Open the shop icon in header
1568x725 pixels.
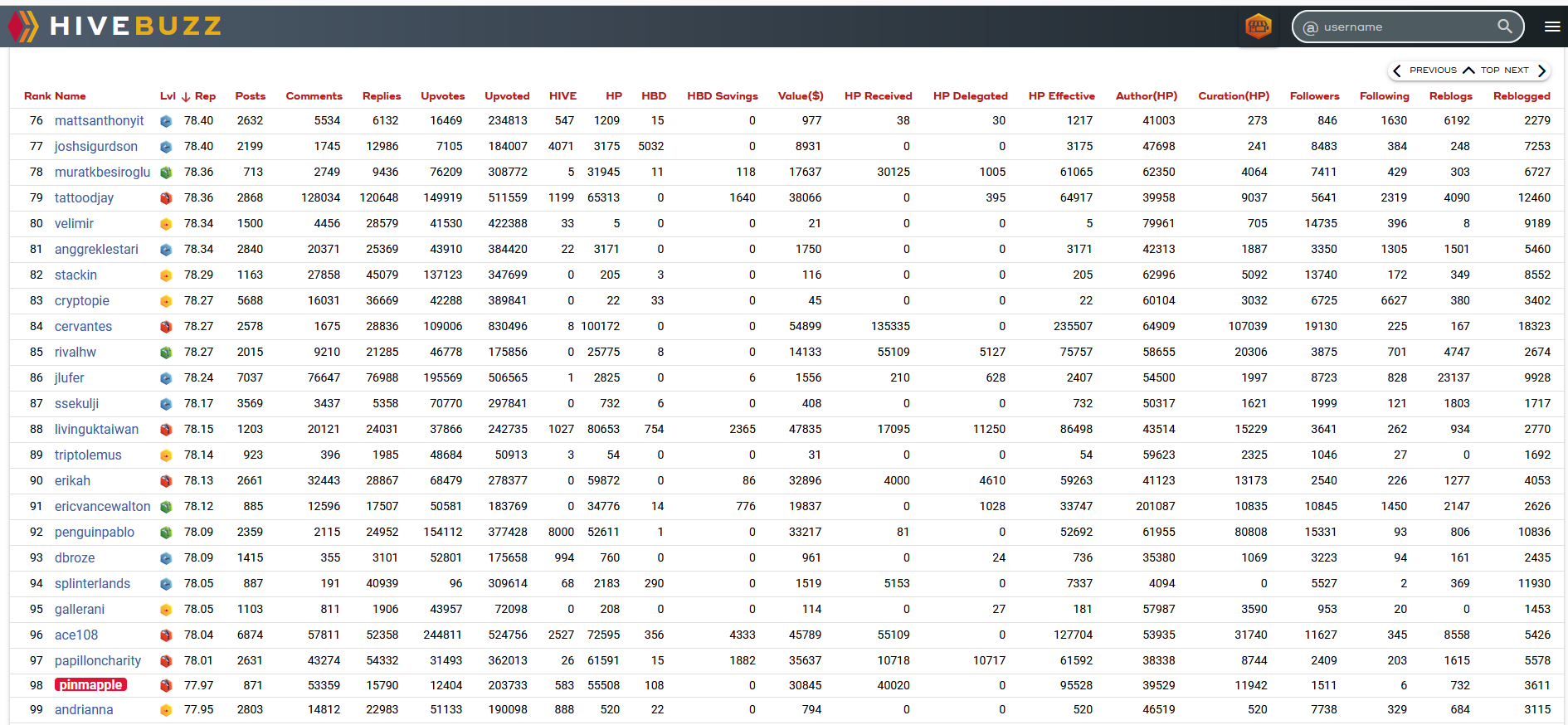coord(1259,27)
